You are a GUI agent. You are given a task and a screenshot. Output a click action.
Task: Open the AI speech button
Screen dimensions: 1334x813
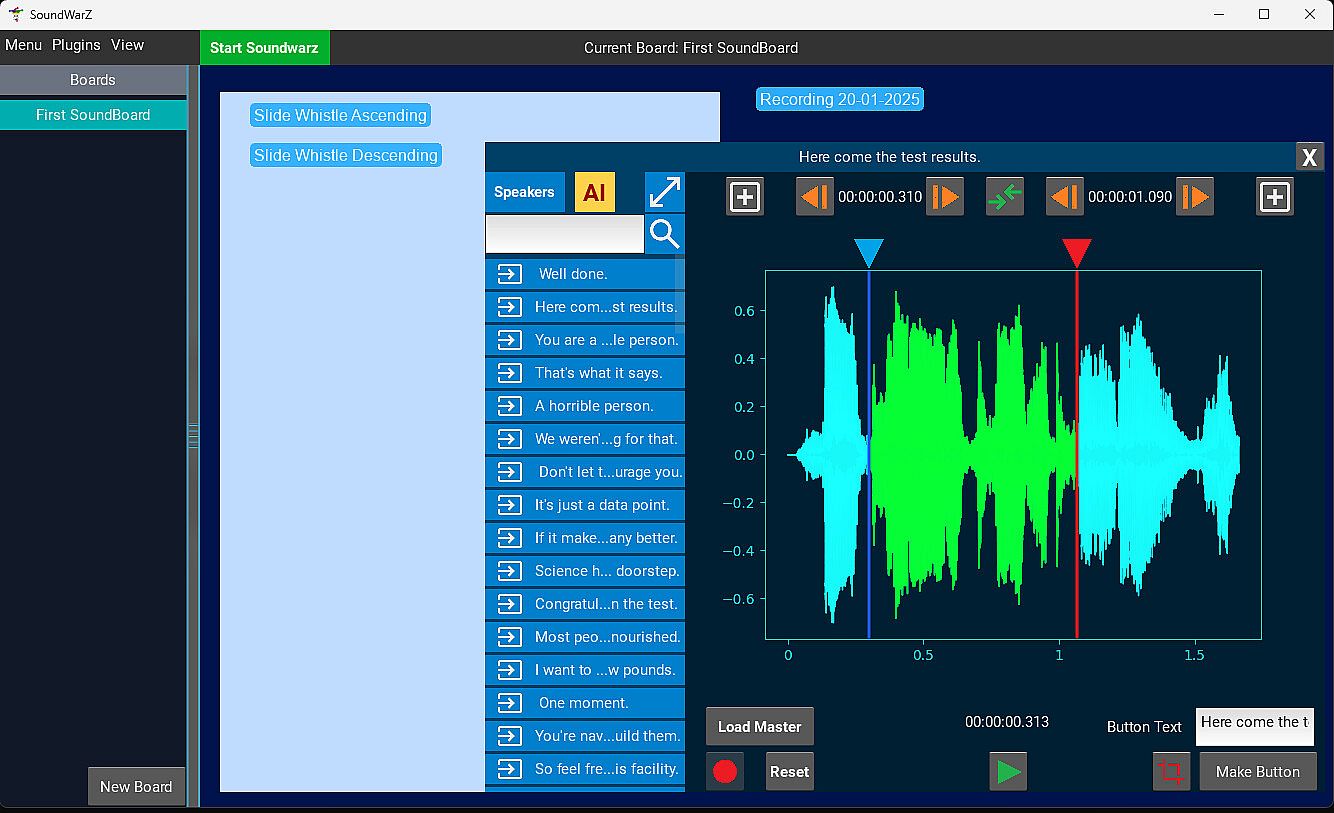pyautogui.click(x=595, y=192)
